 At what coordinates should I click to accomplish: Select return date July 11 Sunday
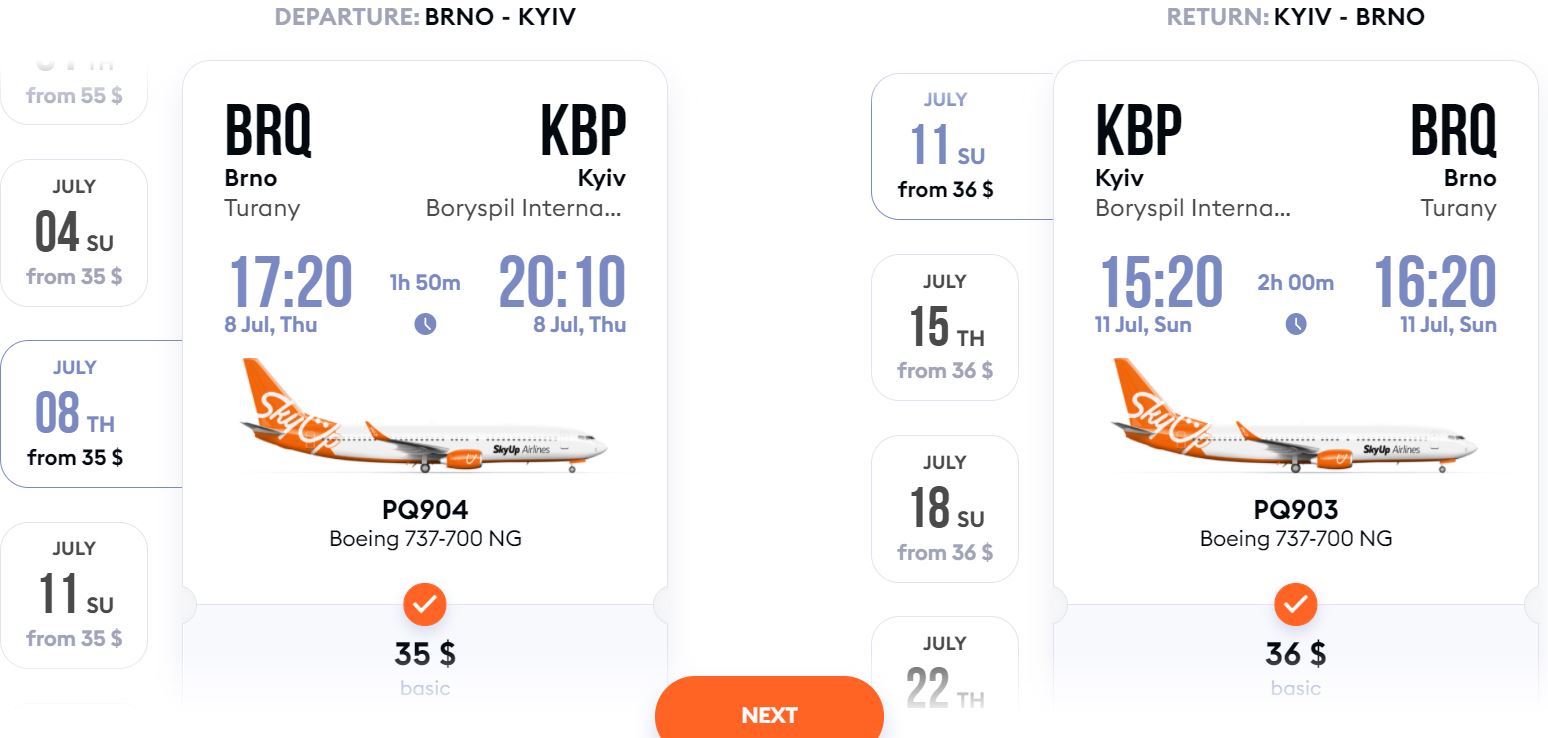(946, 146)
